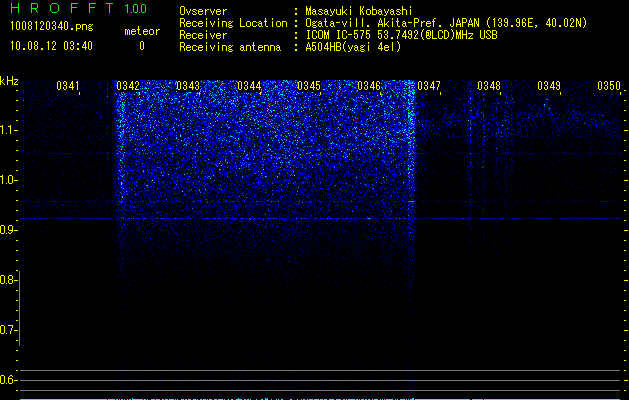Click the 0341 time marker
Image resolution: width=629 pixels, height=400 pixels.
pos(68,86)
